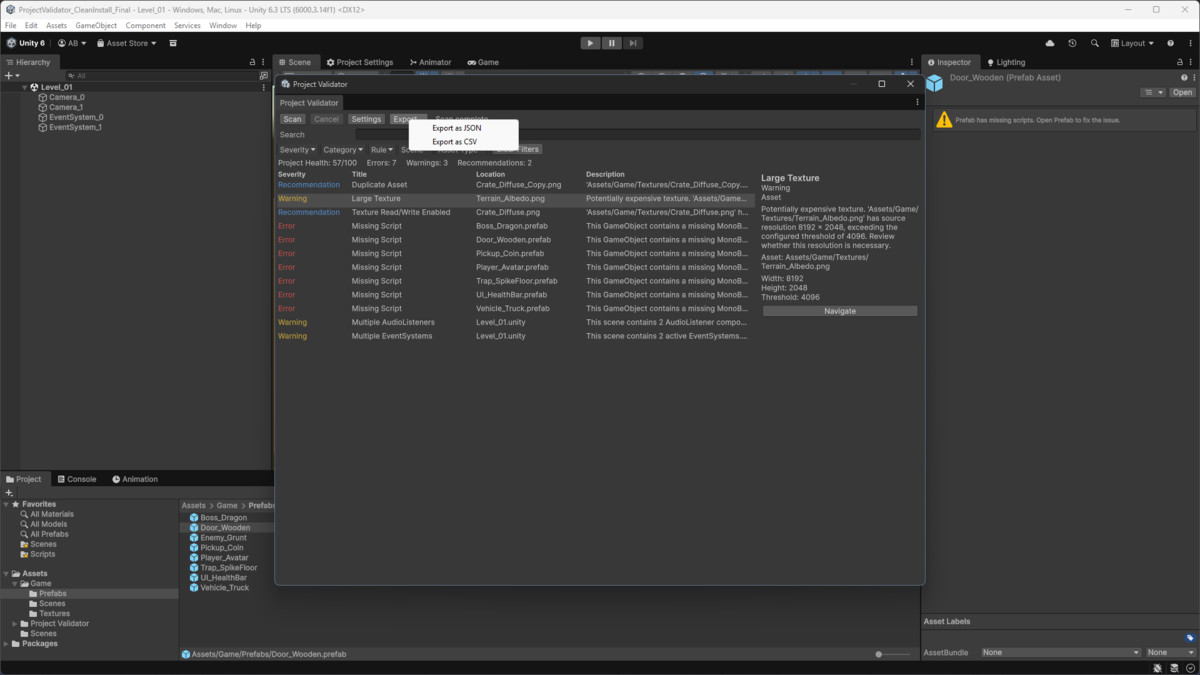This screenshot has height=675, width=1200.
Task: Click the Pause button in the toolbar
Action: click(612, 43)
